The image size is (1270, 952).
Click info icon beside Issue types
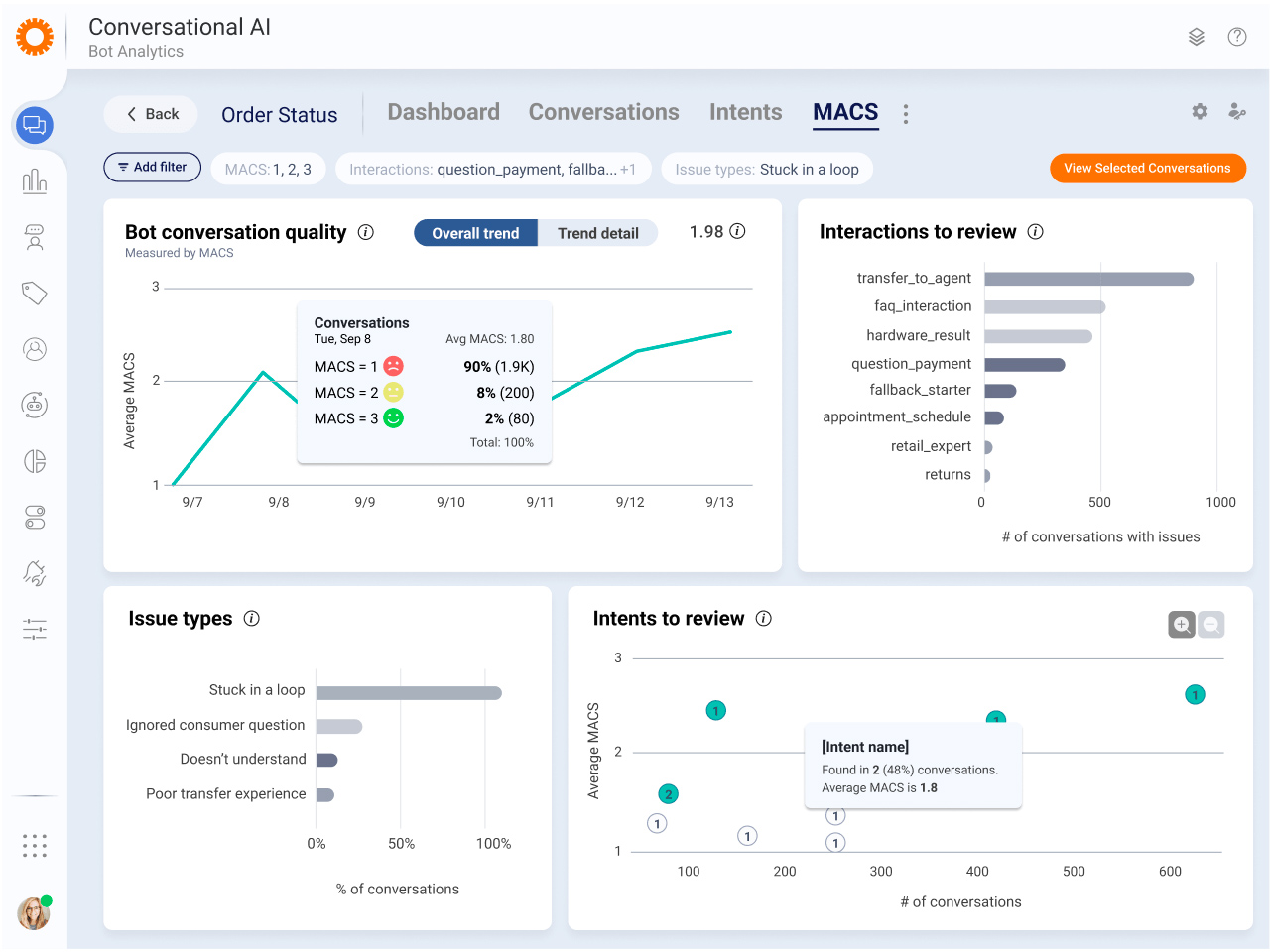252,619
